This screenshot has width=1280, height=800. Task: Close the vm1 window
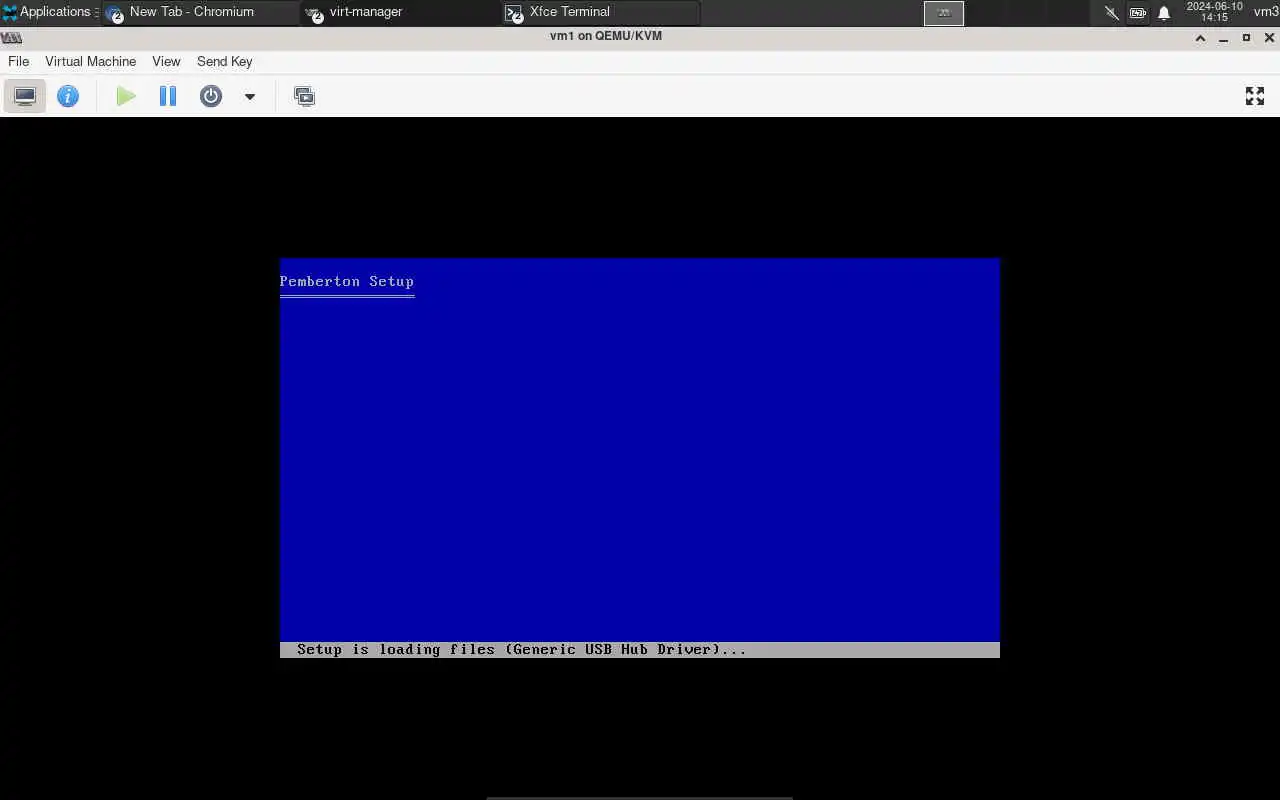click(x=1270, y=38)
